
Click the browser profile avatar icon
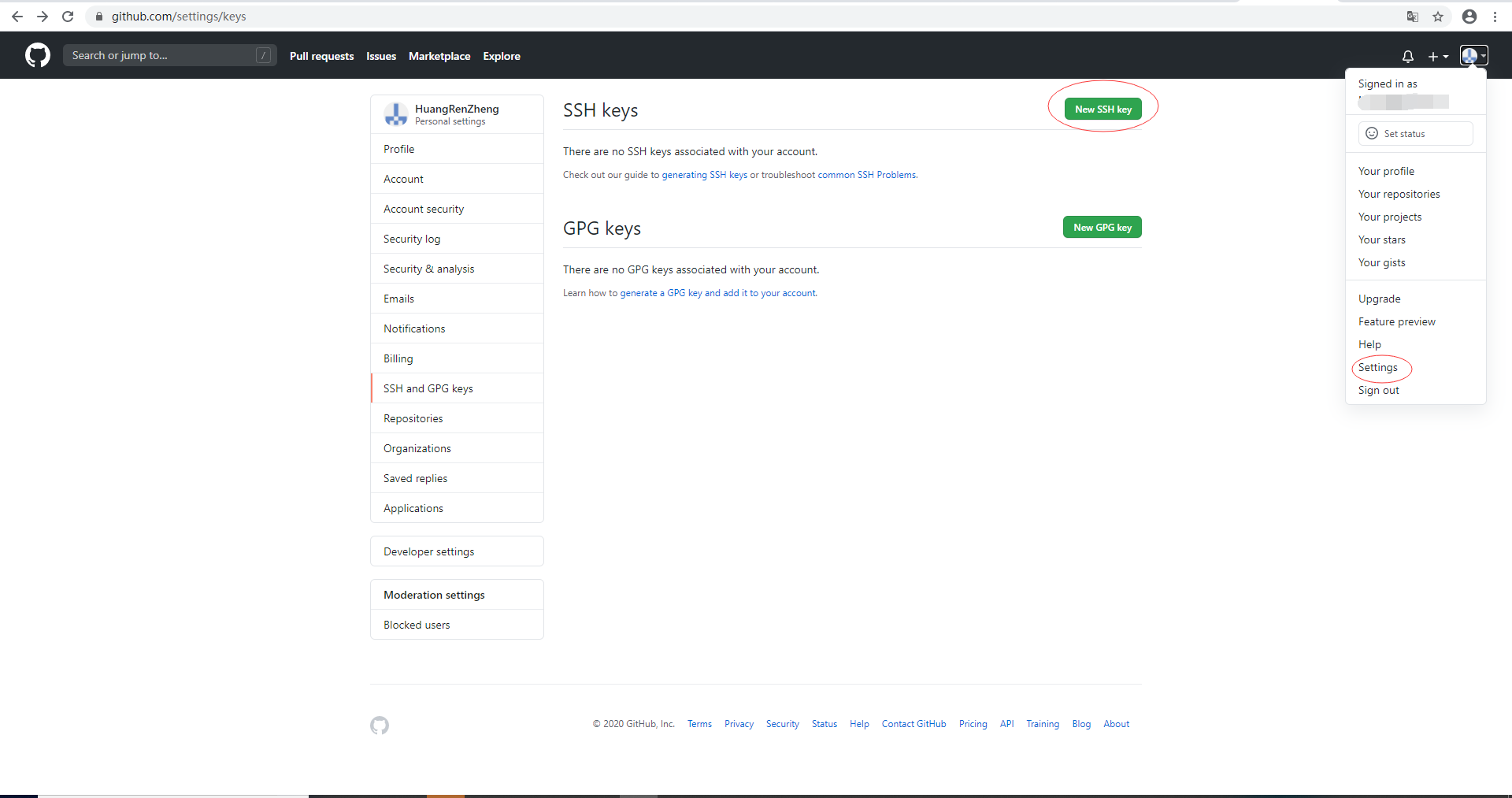tap(1469, 16)
